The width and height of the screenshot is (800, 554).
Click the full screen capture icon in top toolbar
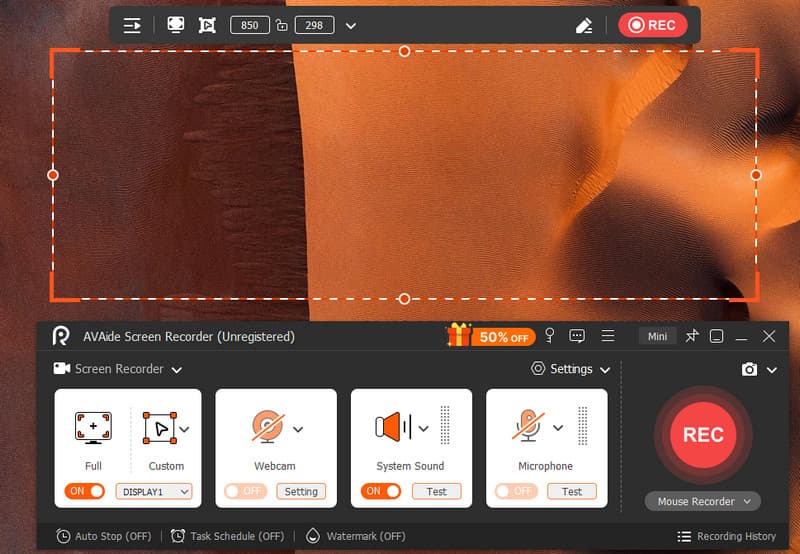pyautogui.click(x=176, y=25)
